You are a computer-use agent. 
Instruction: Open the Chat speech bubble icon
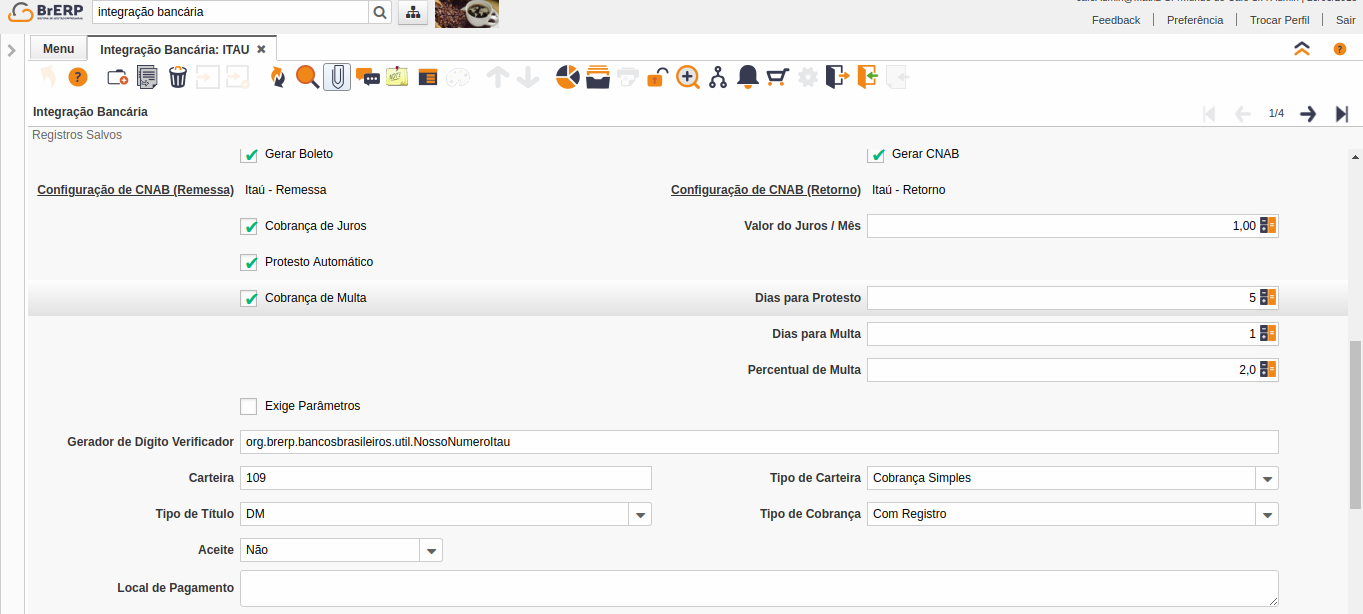(367, 77)
